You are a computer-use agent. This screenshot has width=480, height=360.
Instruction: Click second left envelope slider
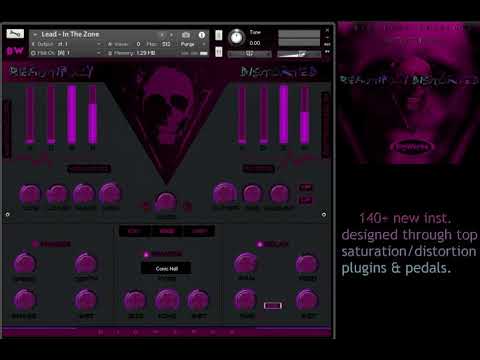pyautogui.click(x=51, y=115)
